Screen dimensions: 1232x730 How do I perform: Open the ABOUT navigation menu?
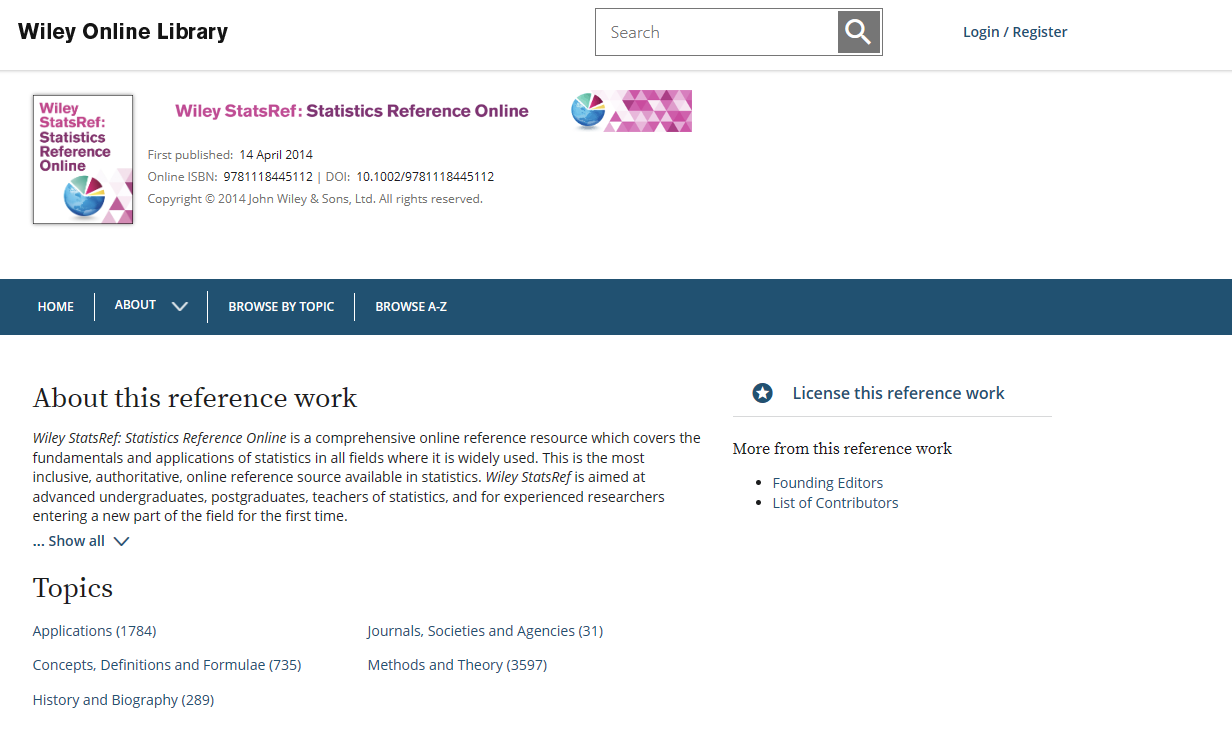tap(135, 305)
